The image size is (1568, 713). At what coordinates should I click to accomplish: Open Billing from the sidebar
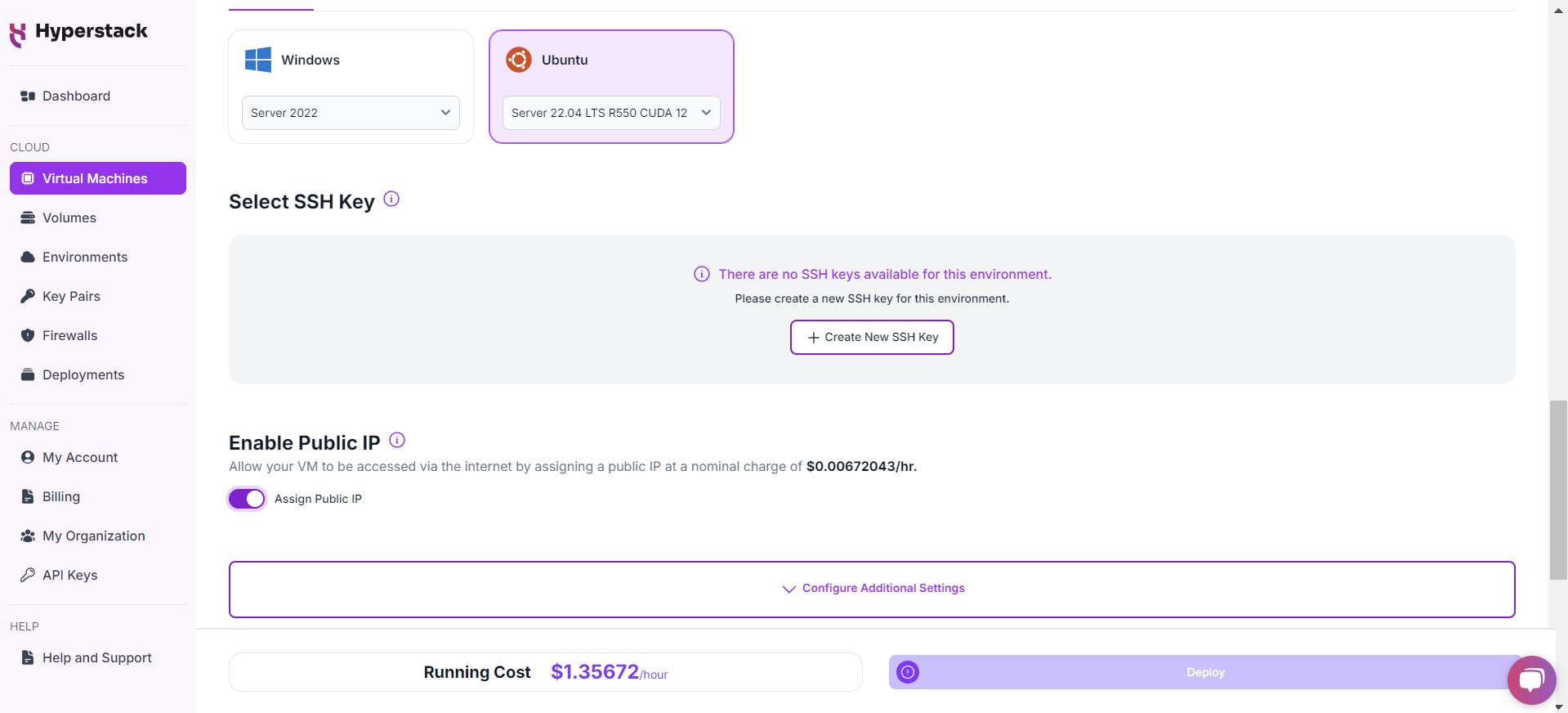pyautogui.click(x=61, y=496)
